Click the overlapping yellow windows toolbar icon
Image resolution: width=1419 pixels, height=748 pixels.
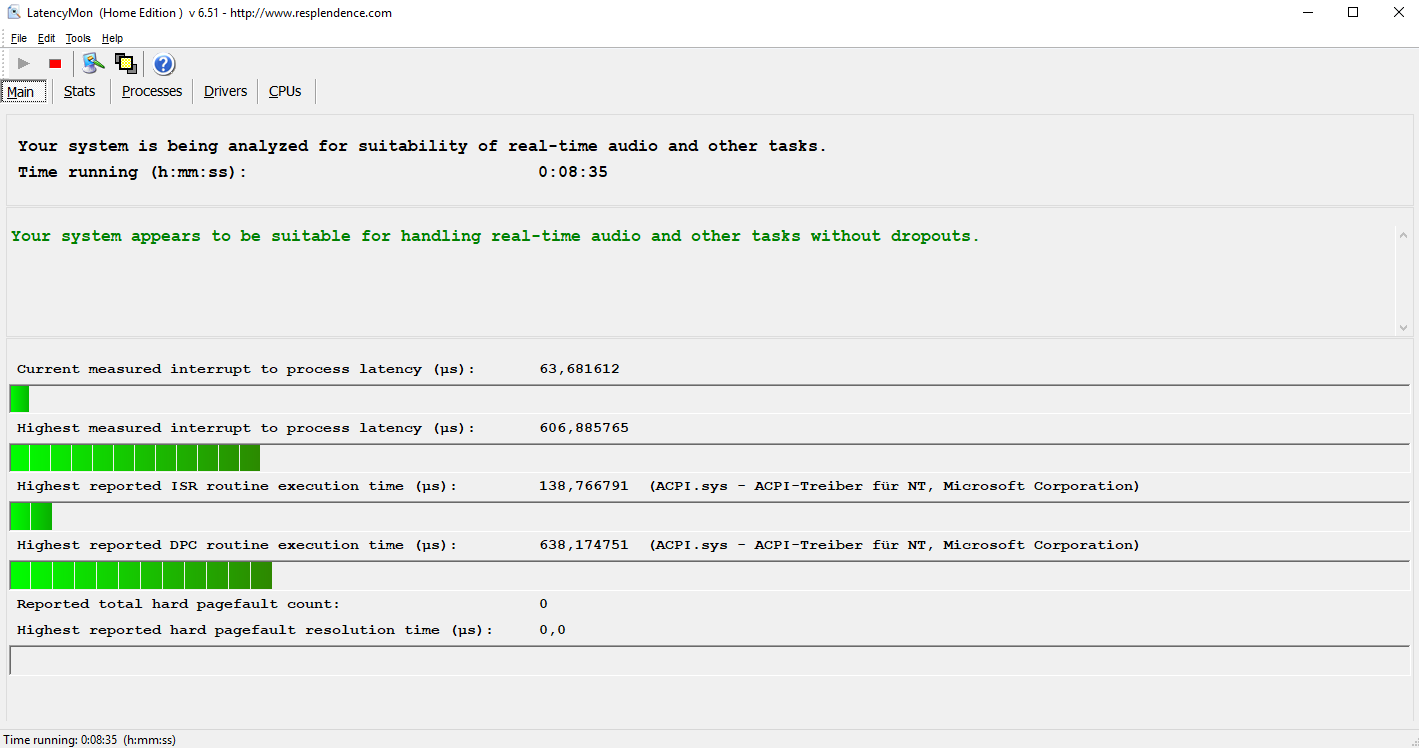[x=125, y=64]
